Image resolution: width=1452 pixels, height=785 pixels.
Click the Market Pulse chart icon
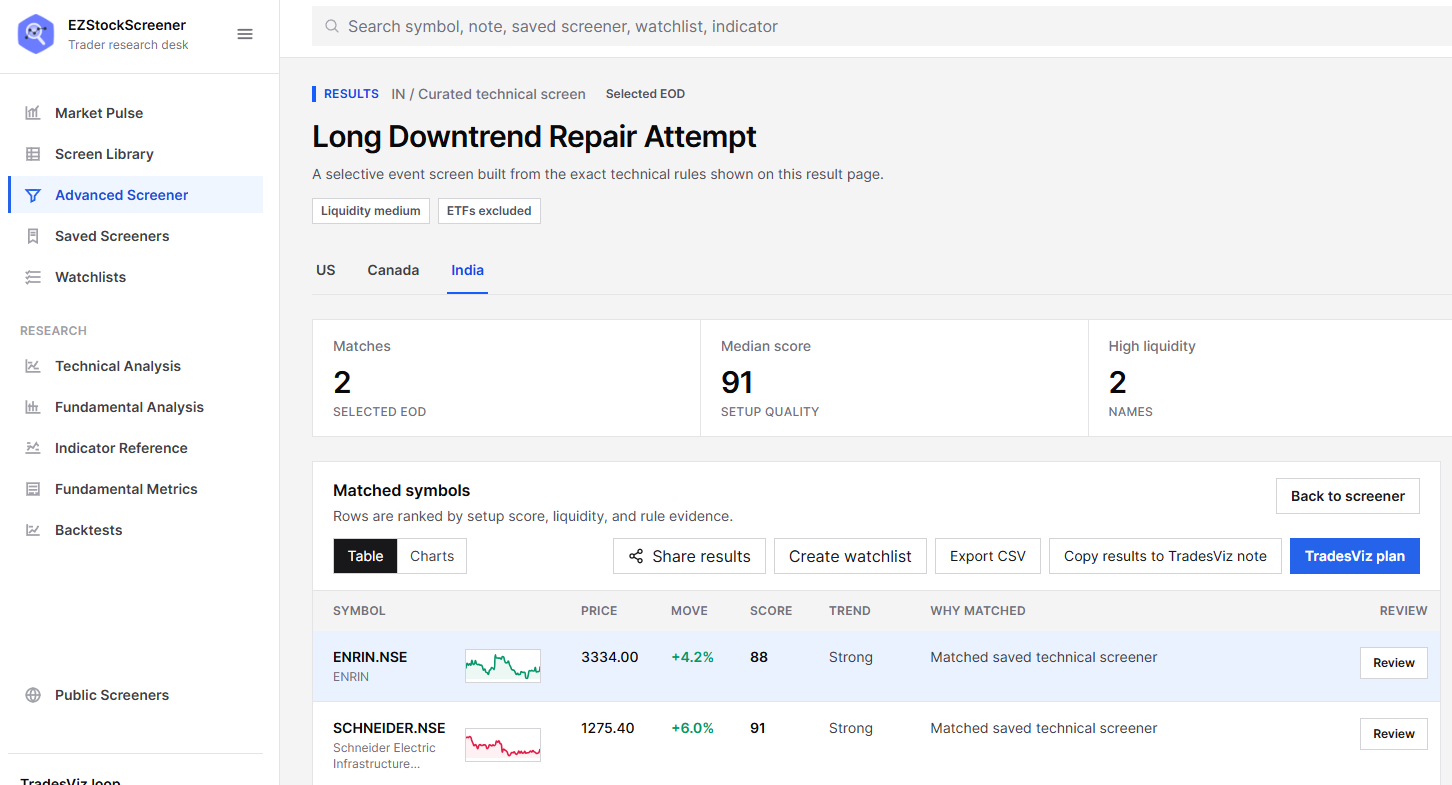[33, 113]
